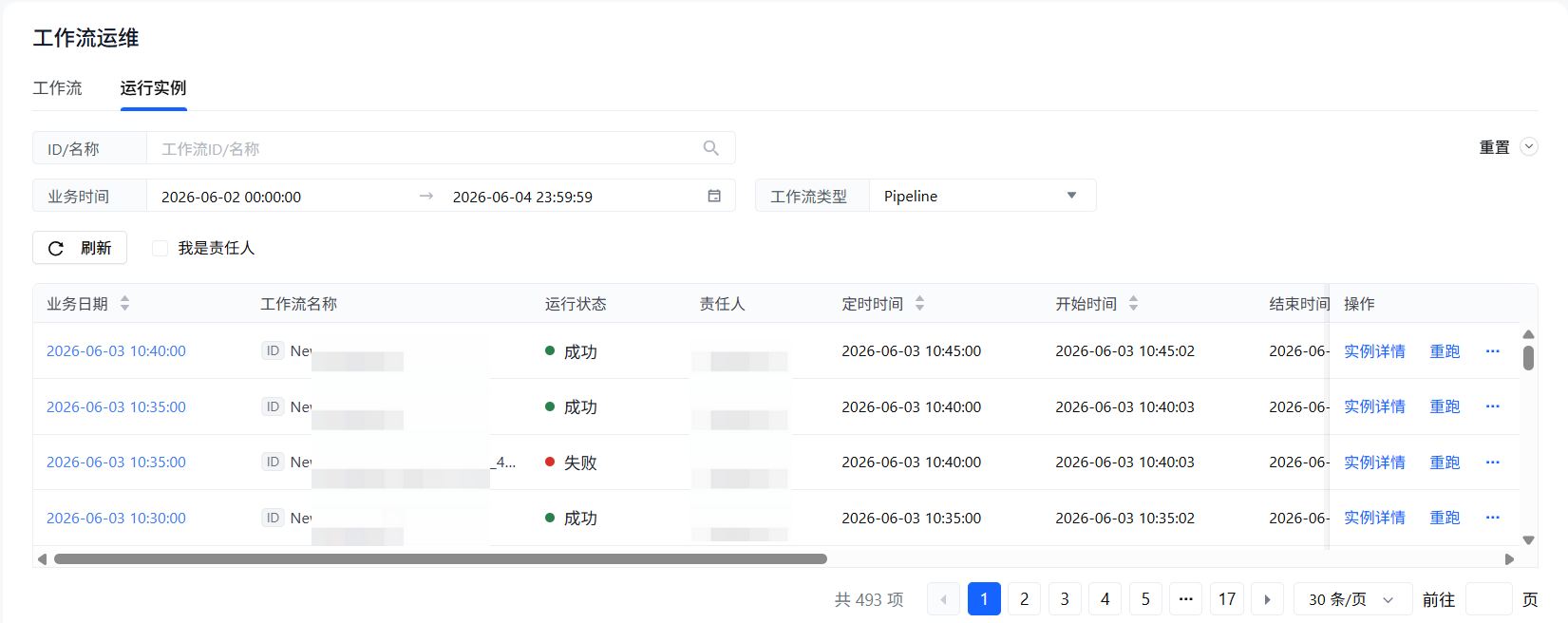Image resolution: width=1568 pixels, height=623 pixels.
Task: Toggle 我是责任人 checkbox
Action: tap(160, 248)
